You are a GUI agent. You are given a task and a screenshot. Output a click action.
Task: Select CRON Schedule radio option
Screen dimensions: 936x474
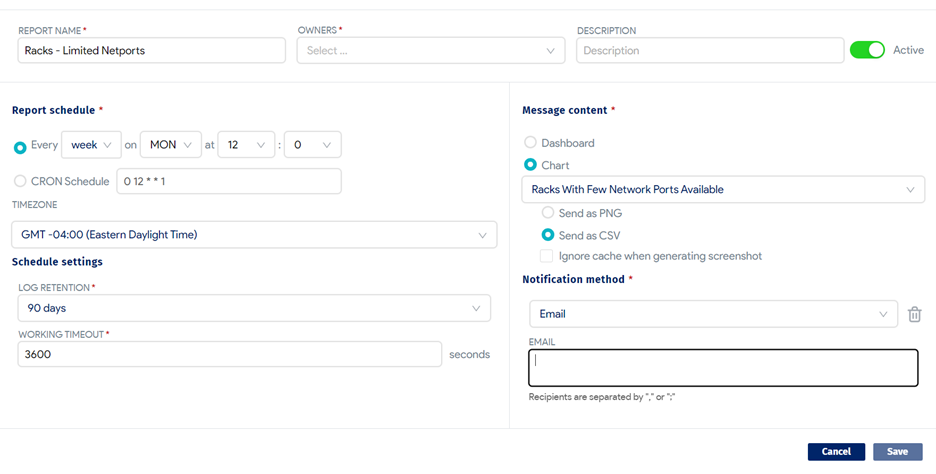coord(20,181)
